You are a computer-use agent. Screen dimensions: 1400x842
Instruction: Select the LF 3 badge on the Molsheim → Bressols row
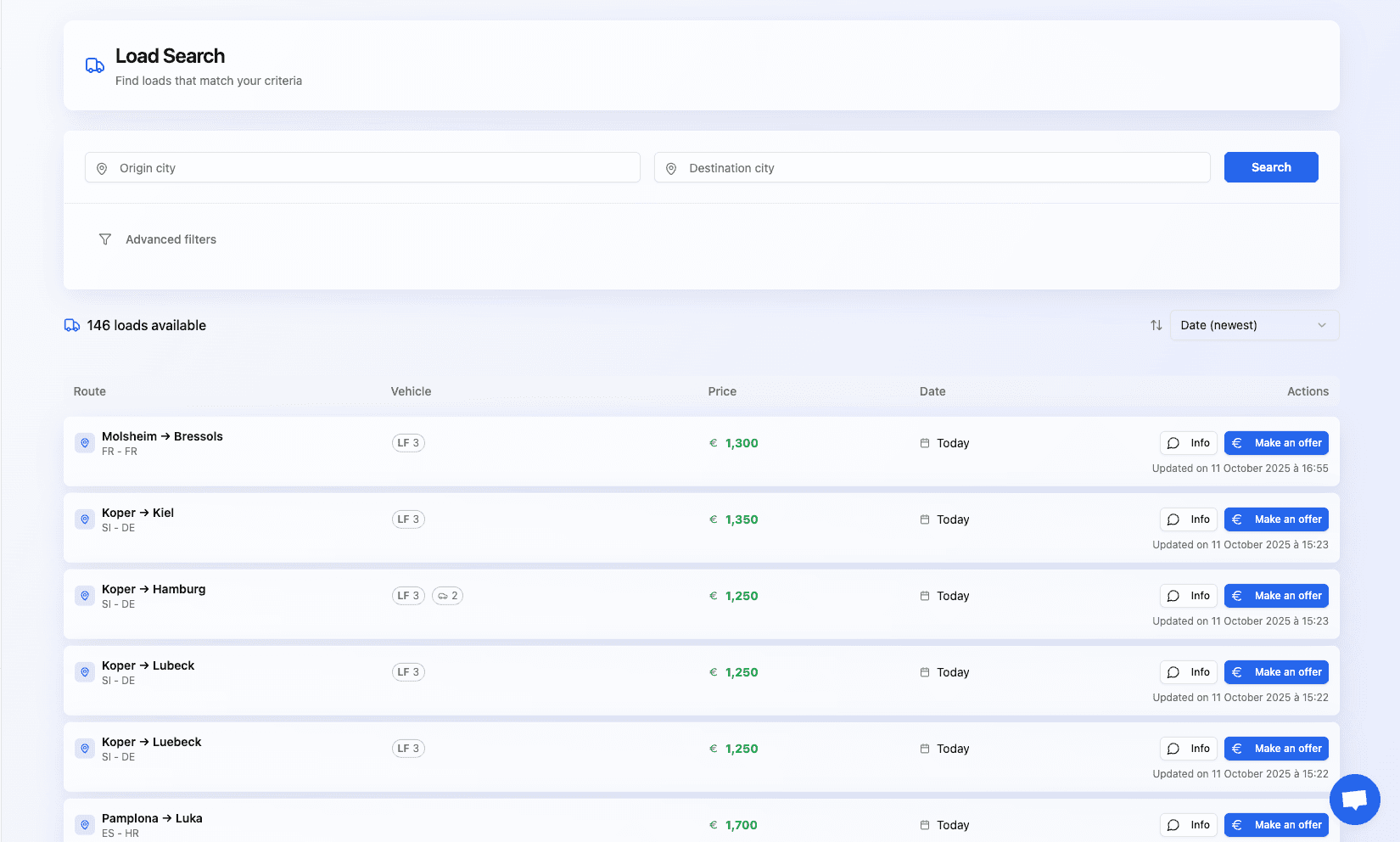(408, 442)
